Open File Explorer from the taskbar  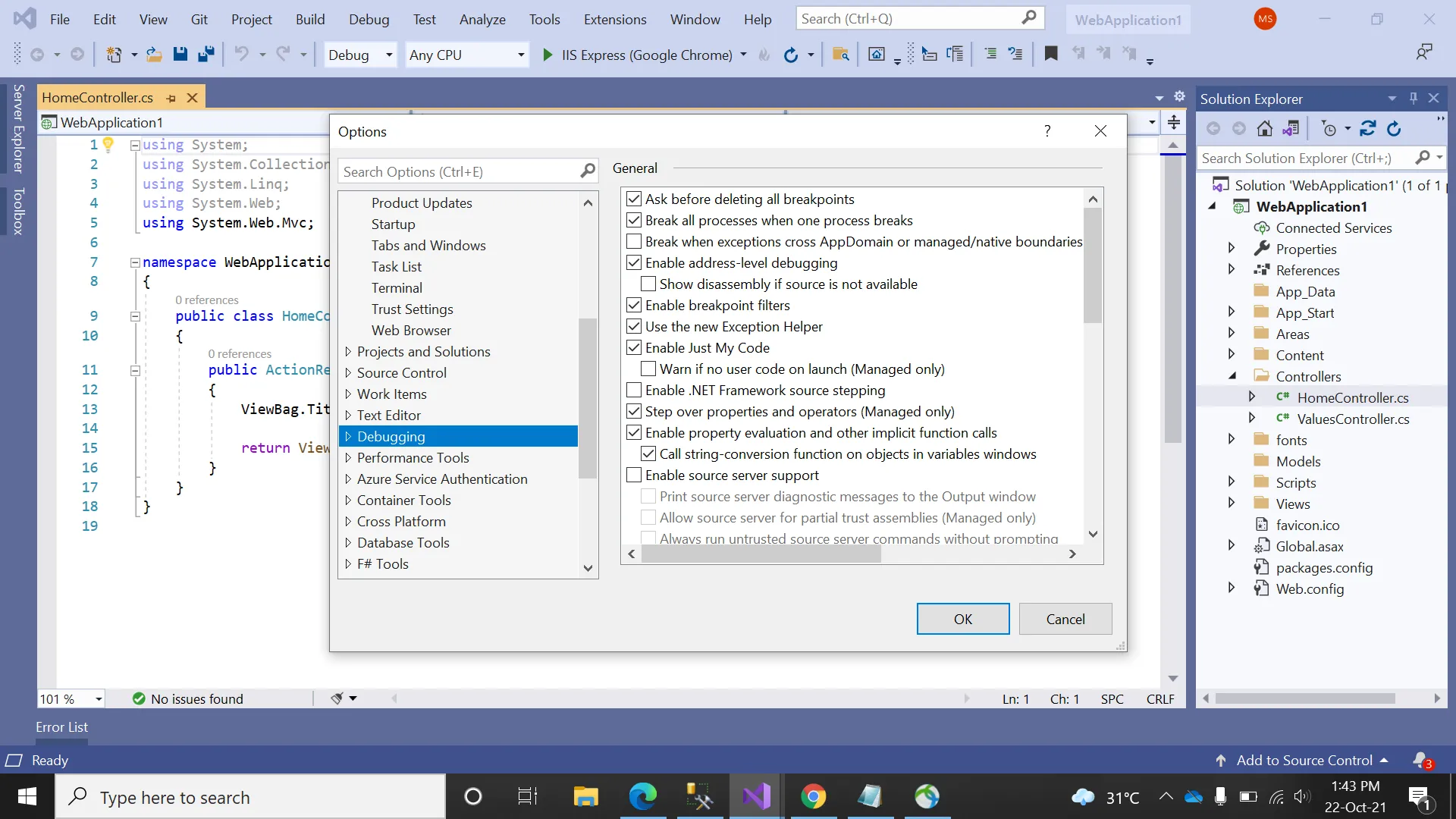pyautogui.click(x=585, y=797)
